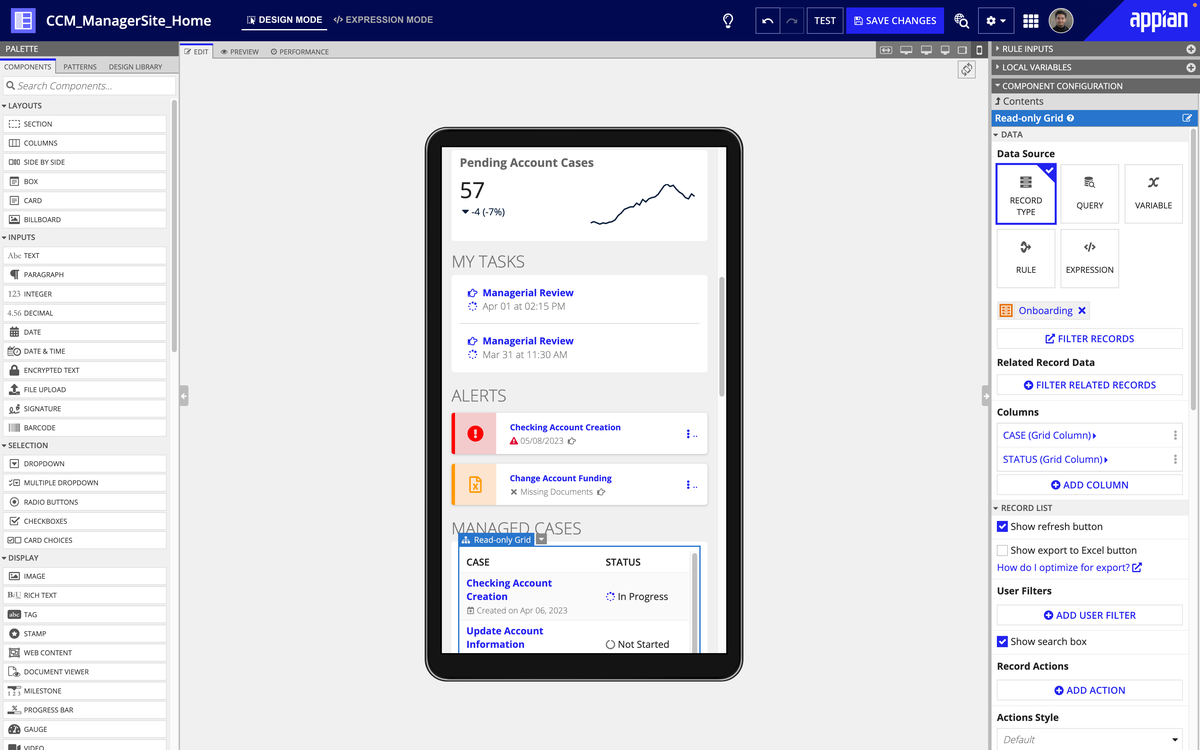Click the Save Changes button
Viewport: 1200px width, 750px height.
(894, 20)
